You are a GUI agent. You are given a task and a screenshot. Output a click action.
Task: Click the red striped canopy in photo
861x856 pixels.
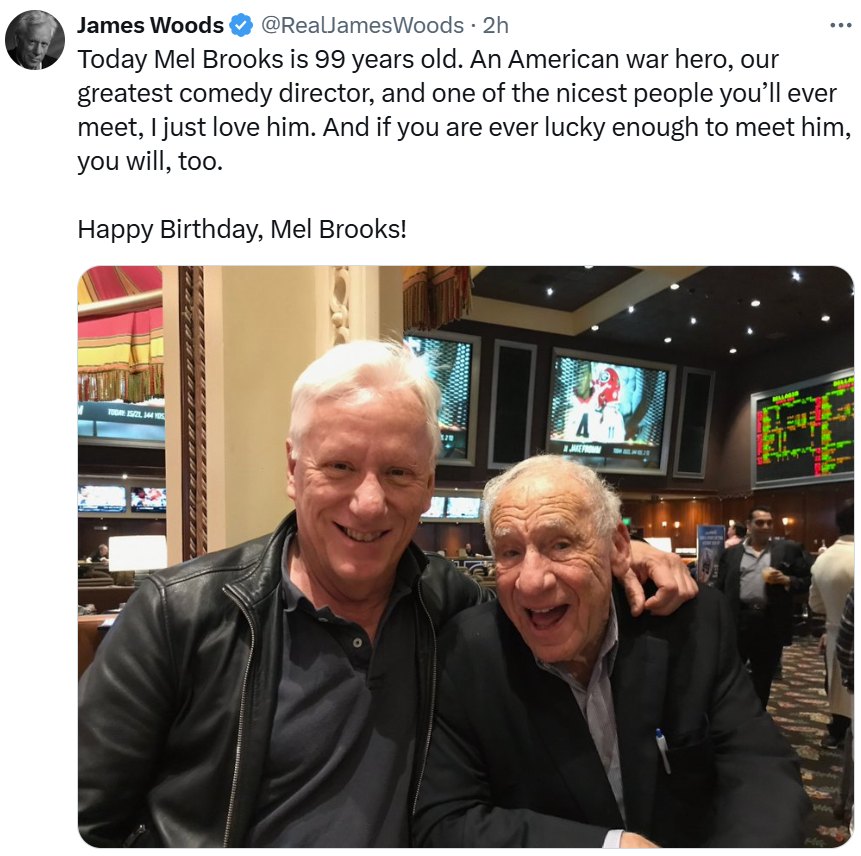tap(121, 333)
